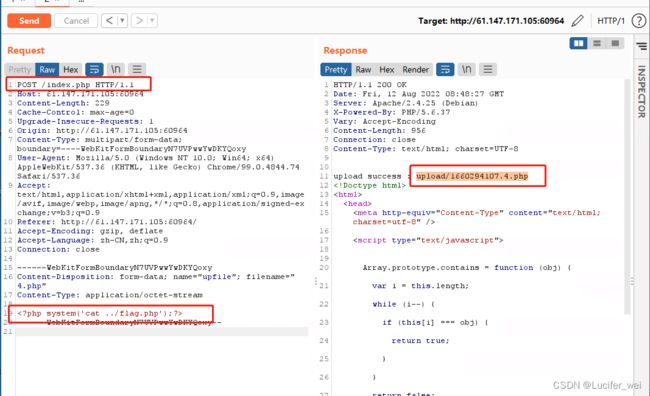Toggle non-printable characters in Response panel
Viewport: 650px width, 396px height.
pyautogui.click(x=467, y=70)
